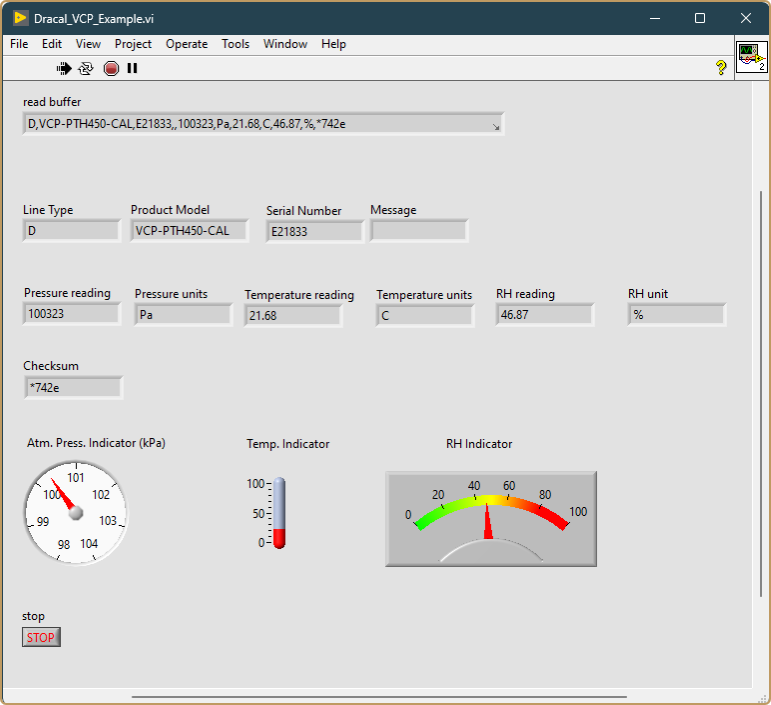Pause the VI with the Pause icon
Viewport: 771px width, 705px height.
[x=132, y=68]
